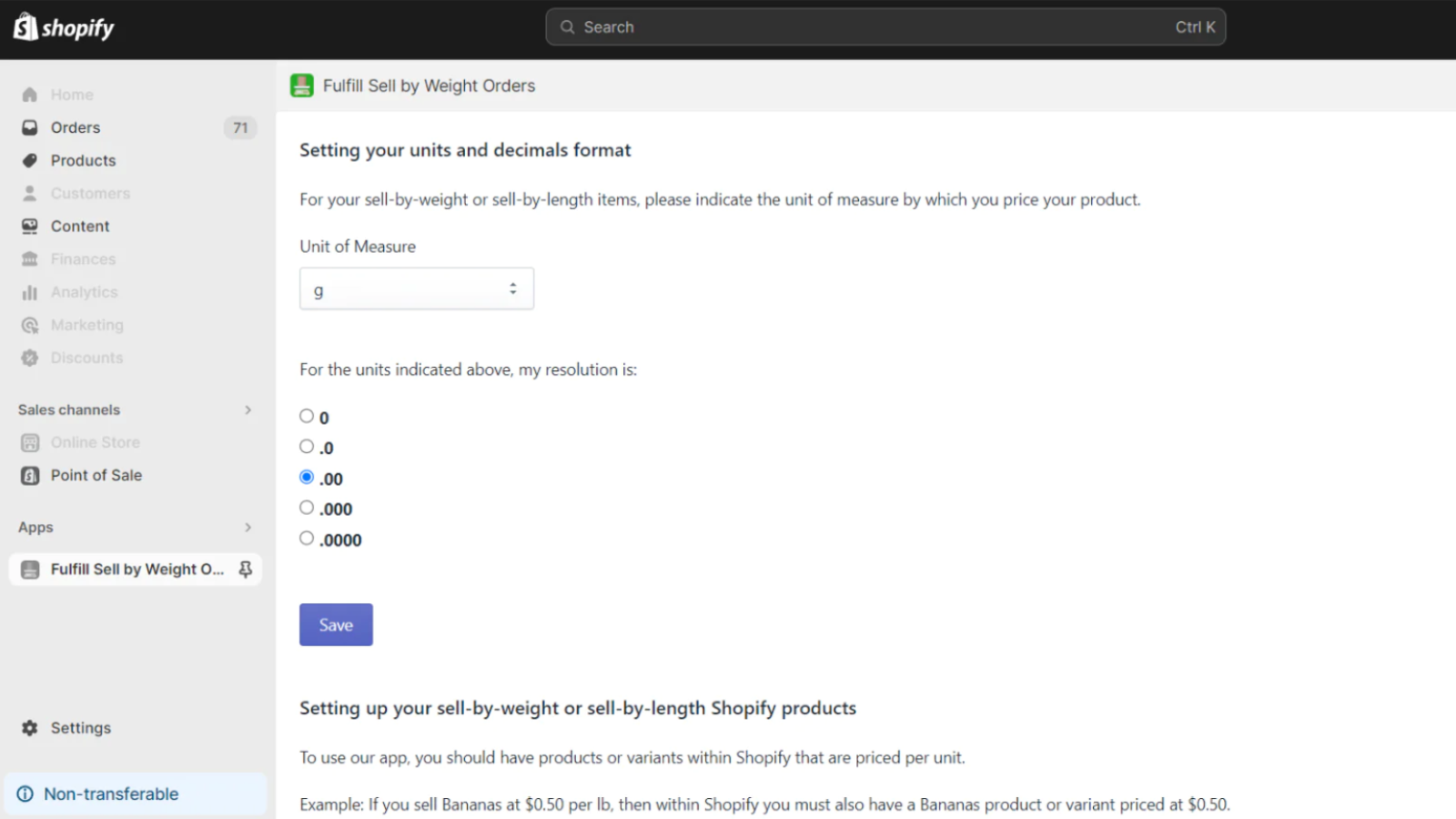Select the .000 resolution option
This screenshot has height=819, width=1456.
307,508
